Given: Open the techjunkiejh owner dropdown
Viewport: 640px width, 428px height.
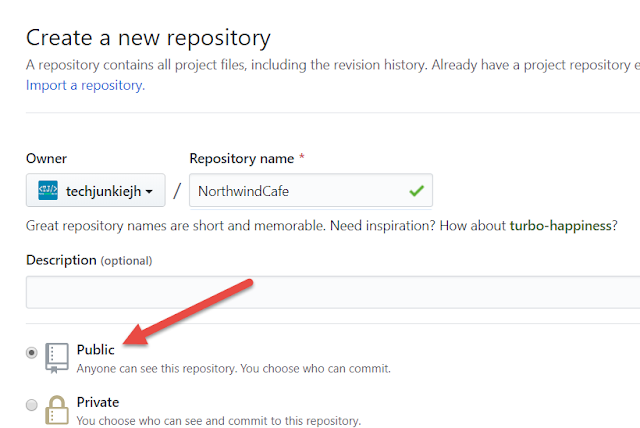Looking at the screenshot, I should (x=95, y=190).
